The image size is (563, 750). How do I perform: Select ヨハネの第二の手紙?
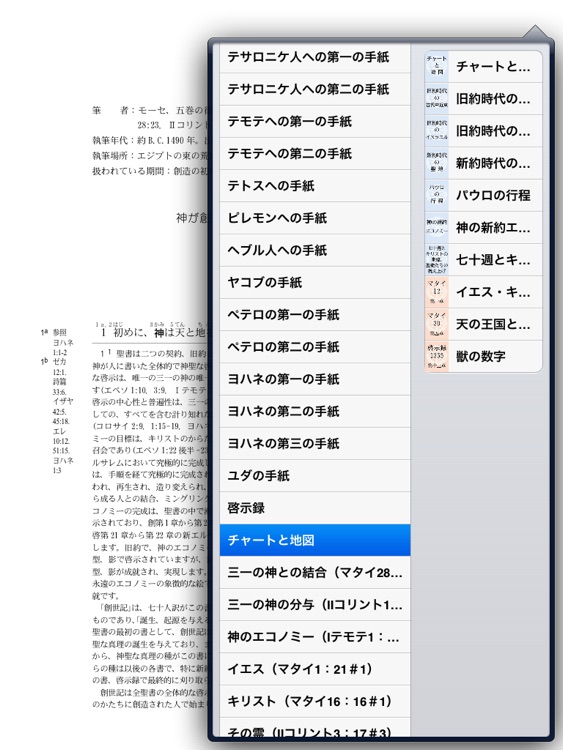315,411
